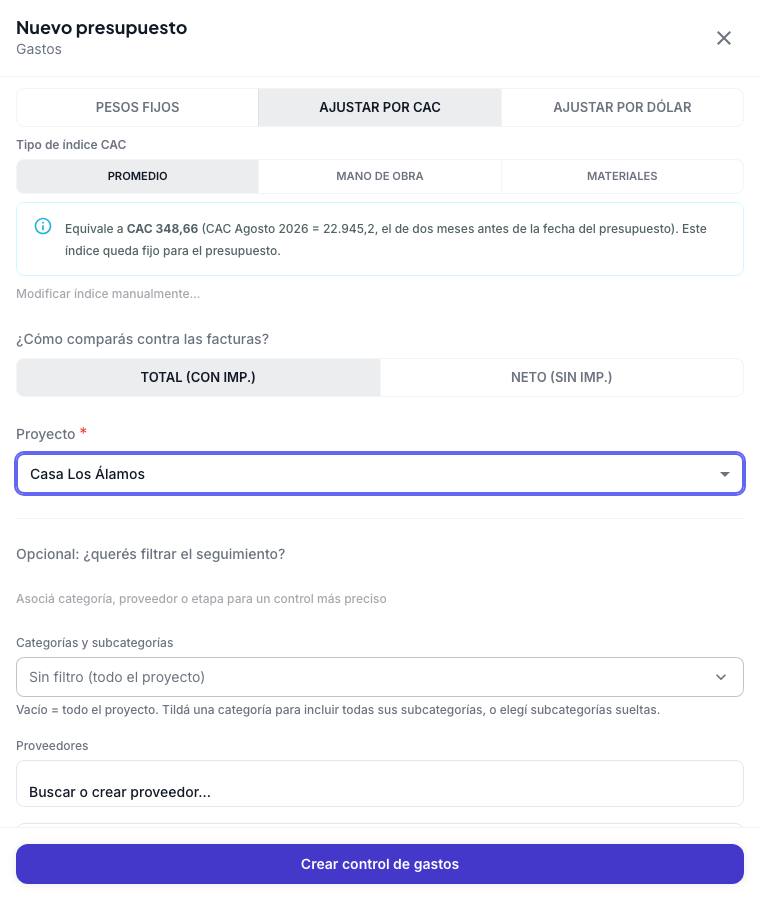760x900 pixels.
Task: Choose MANO DE OBRA index type
Action: pyautogui.click(x=379, y=176)
